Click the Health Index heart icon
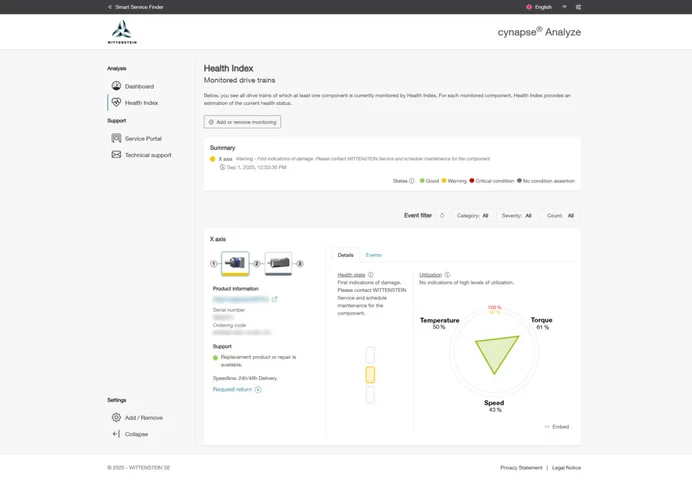The image size is (692, 480). pyautogui.click(x=116, y=102)
